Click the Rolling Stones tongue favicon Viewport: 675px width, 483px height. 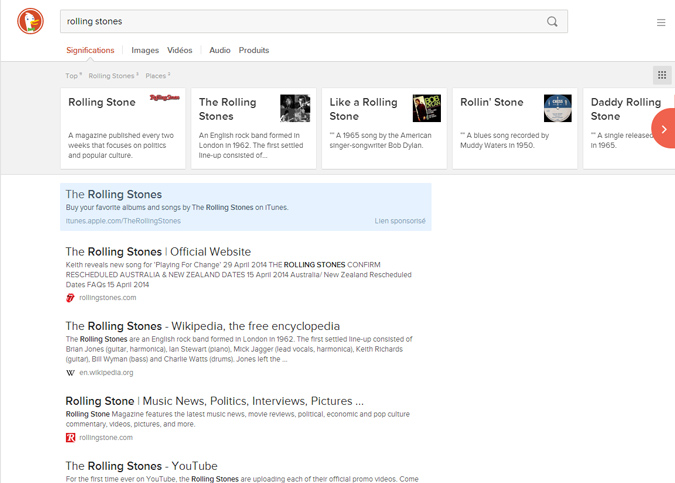click(70, 297)
